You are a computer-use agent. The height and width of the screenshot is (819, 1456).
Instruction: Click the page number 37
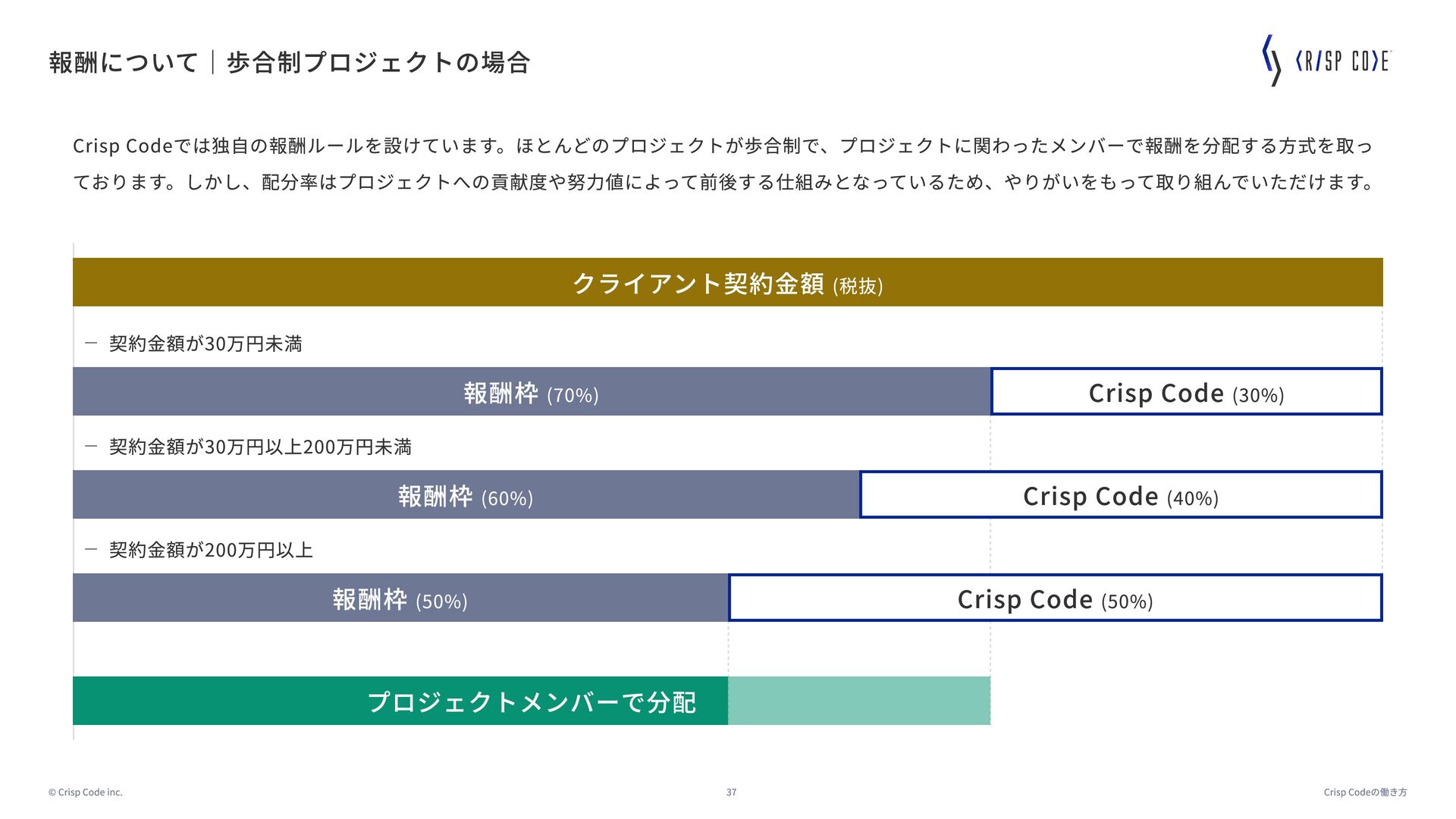tap(731, 792)
